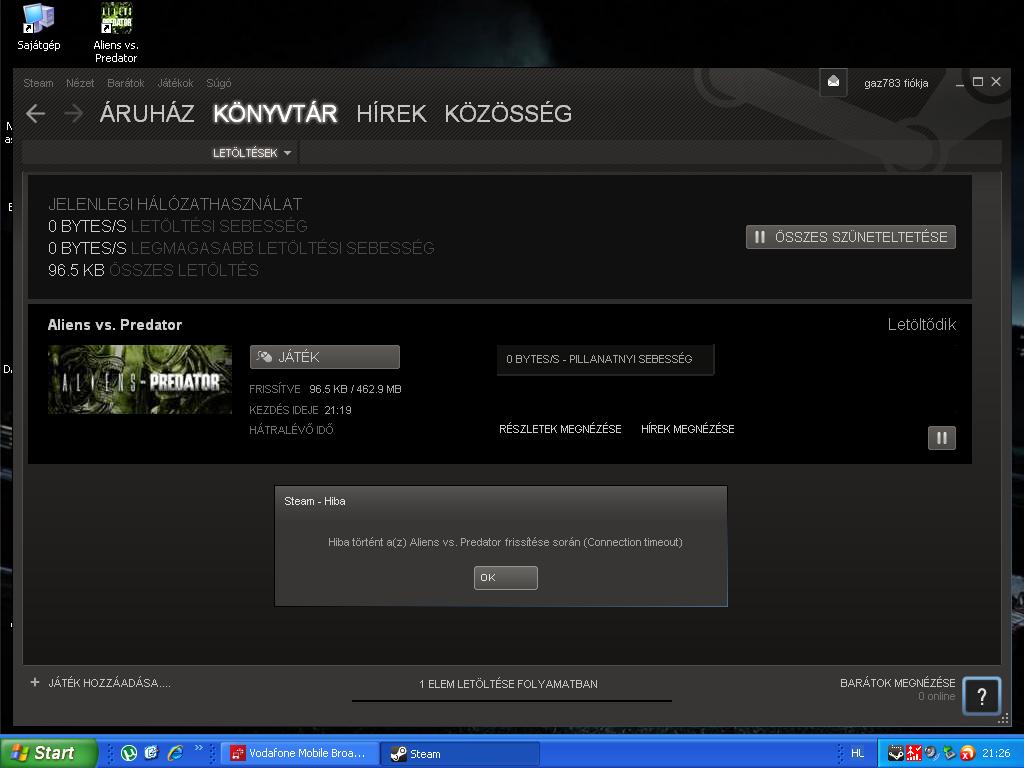This screenshot has height=768, width=1024.
Task: Go back with the left arrow icon
Action: pos(36,114)
